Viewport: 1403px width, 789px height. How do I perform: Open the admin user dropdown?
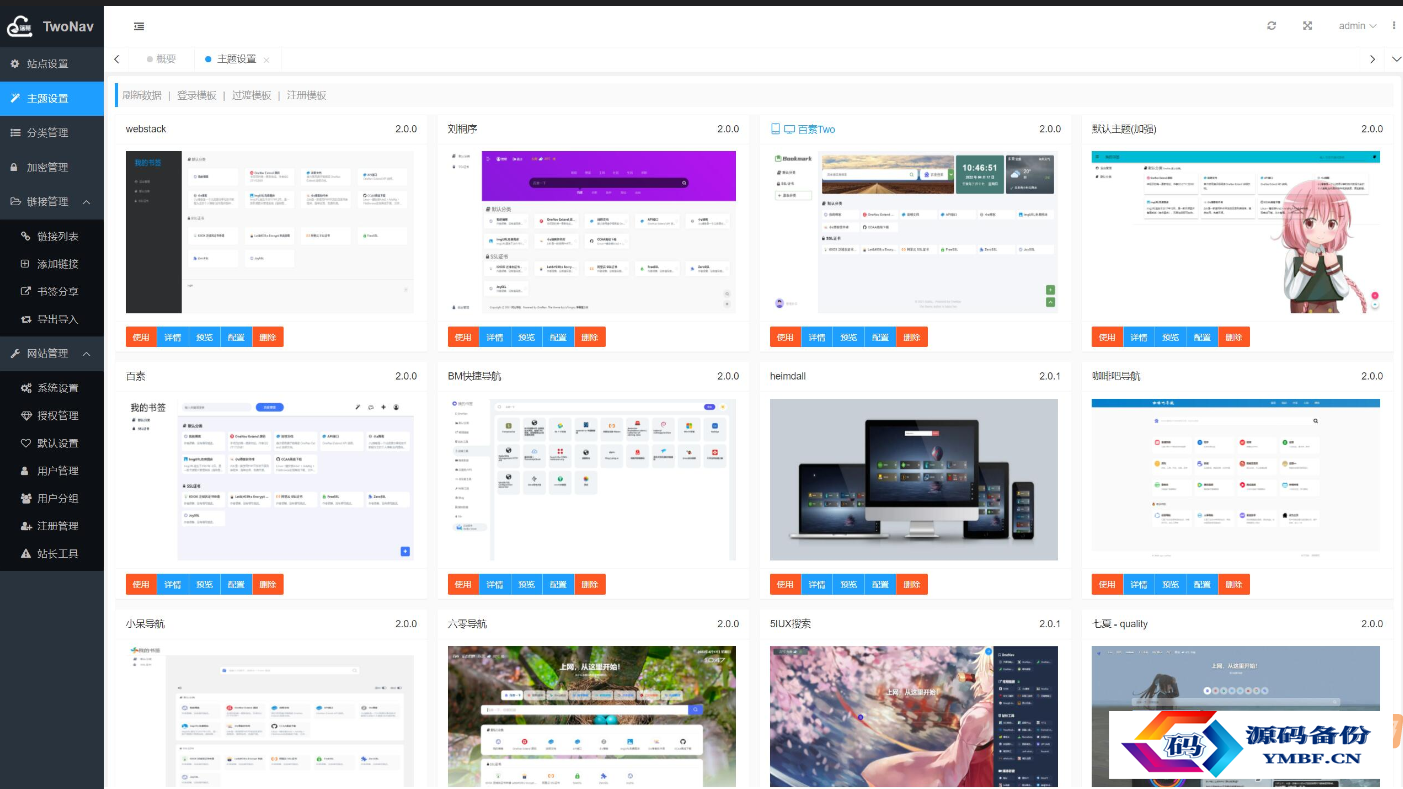(1357, 26)
